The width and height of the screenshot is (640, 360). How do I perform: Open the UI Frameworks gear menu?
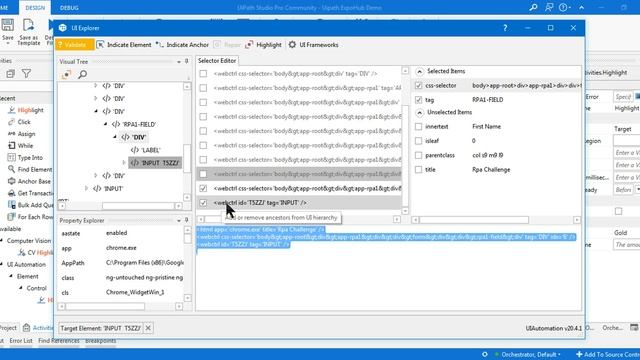313,45
